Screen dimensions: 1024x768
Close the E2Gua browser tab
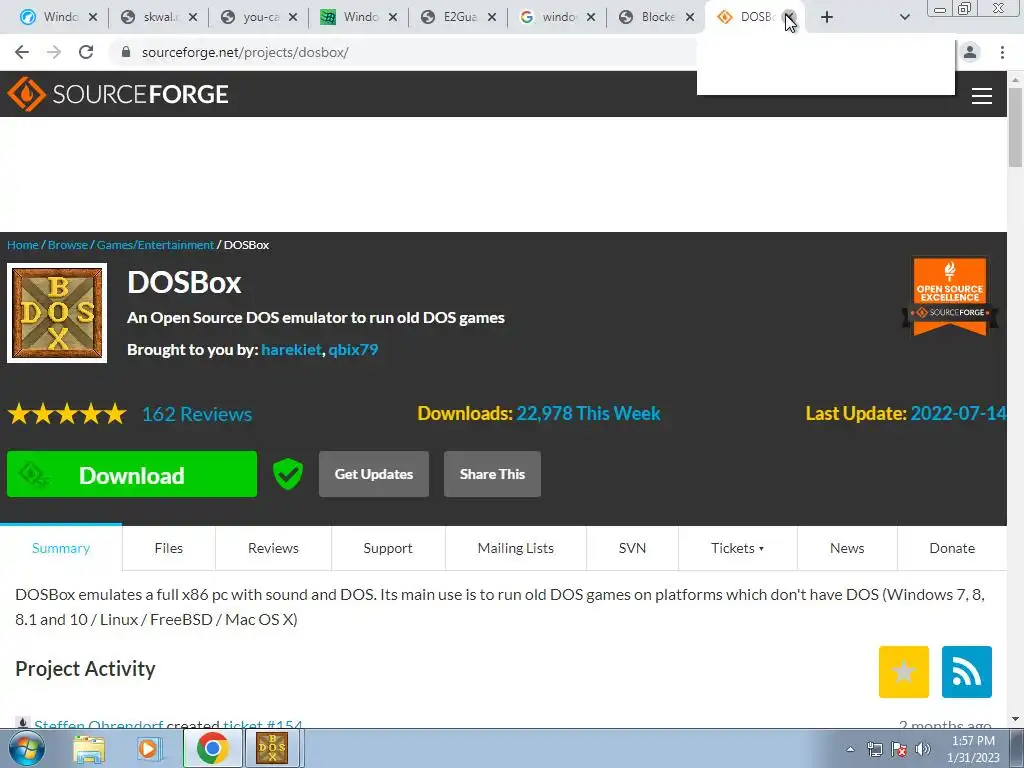[492, 17]
